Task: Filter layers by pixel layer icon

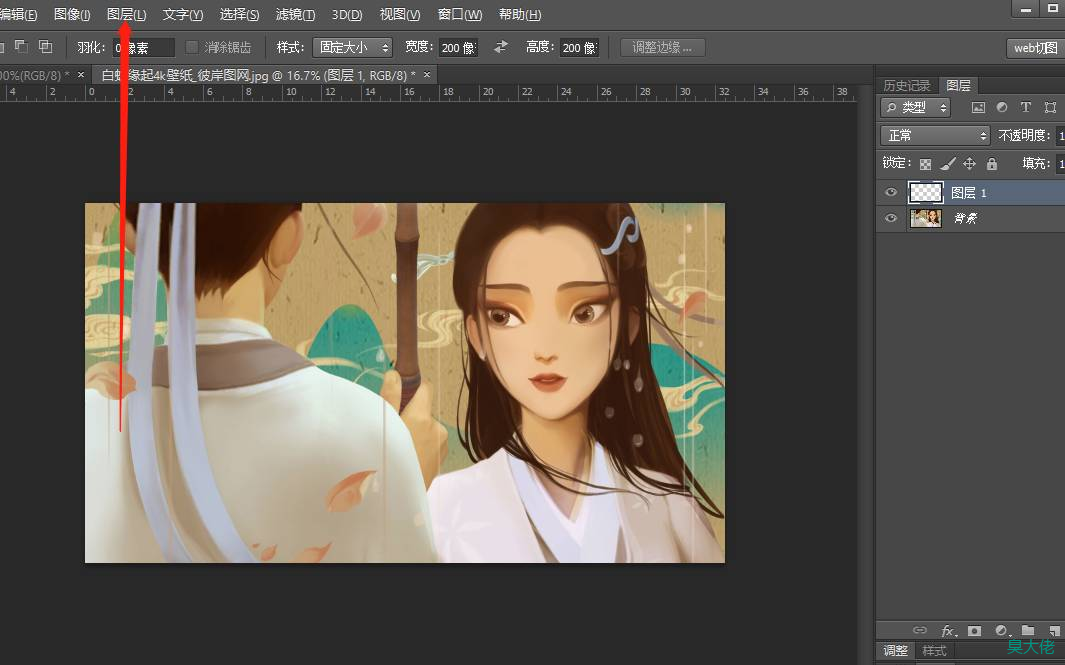Action: click(978, 107)
